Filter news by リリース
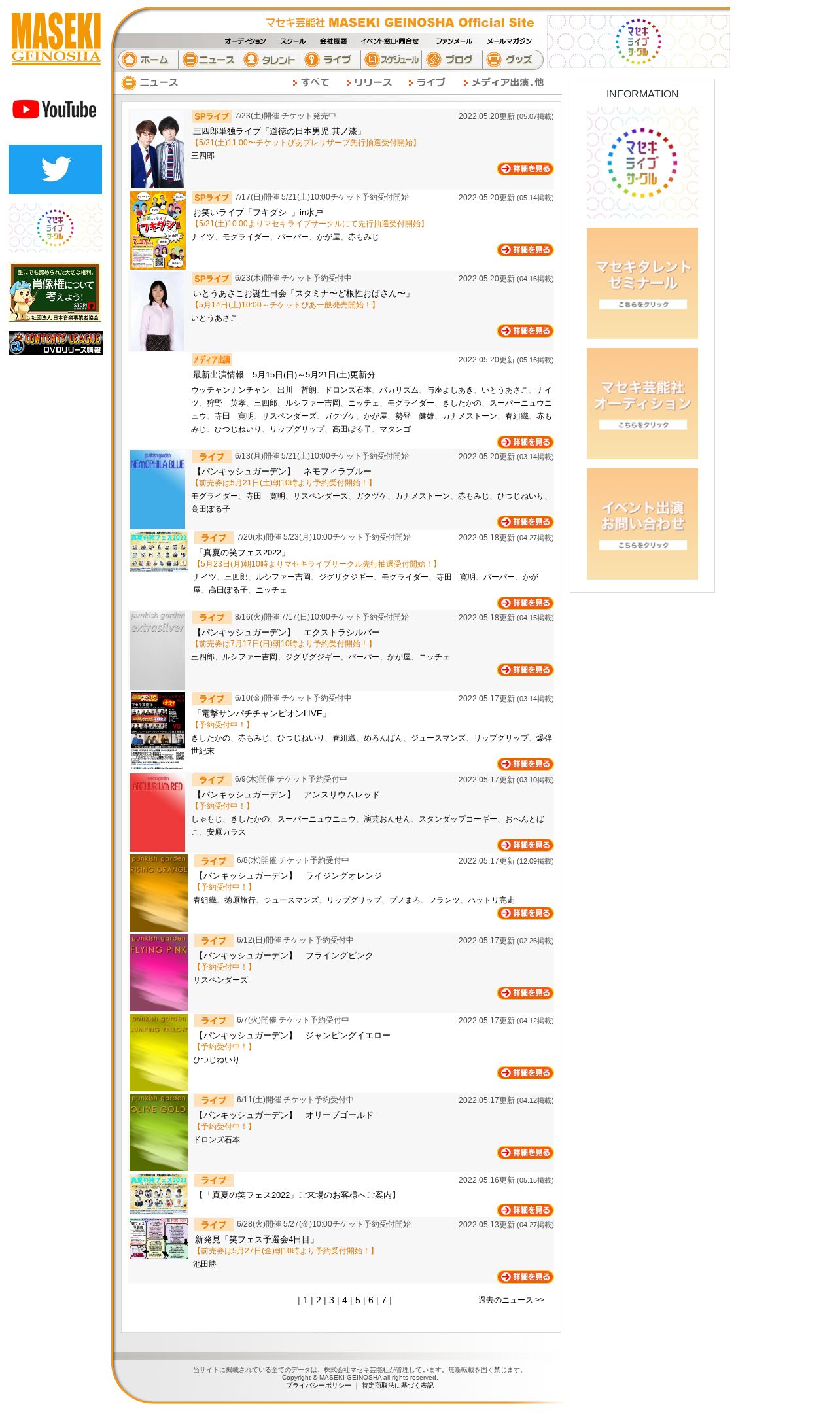The height and width of the screenshot is (1417, 840). pos(370,82)
